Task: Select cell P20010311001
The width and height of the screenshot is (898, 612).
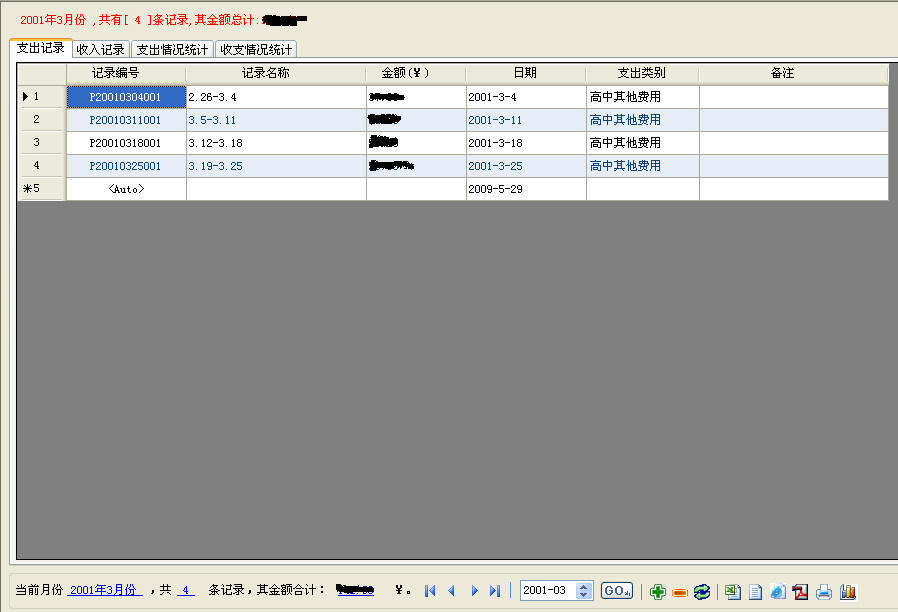Action: click(126, 120)
